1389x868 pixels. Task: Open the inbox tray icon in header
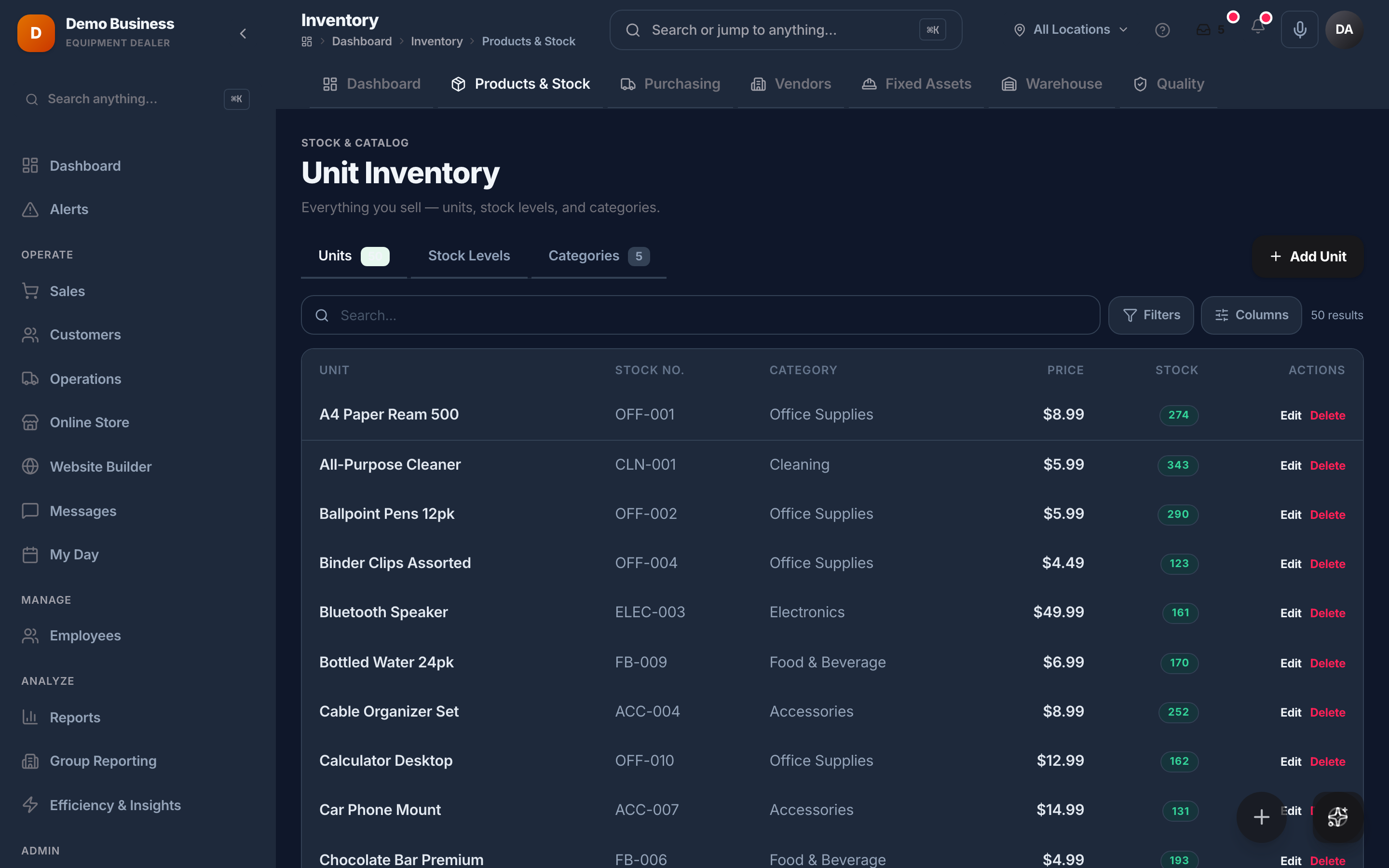1204,30
